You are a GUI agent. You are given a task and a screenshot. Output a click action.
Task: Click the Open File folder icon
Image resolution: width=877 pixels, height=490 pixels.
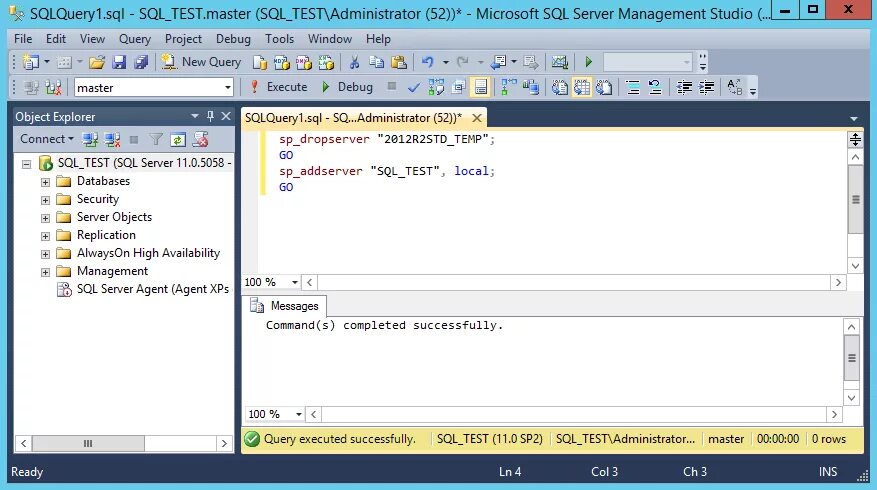97,62
